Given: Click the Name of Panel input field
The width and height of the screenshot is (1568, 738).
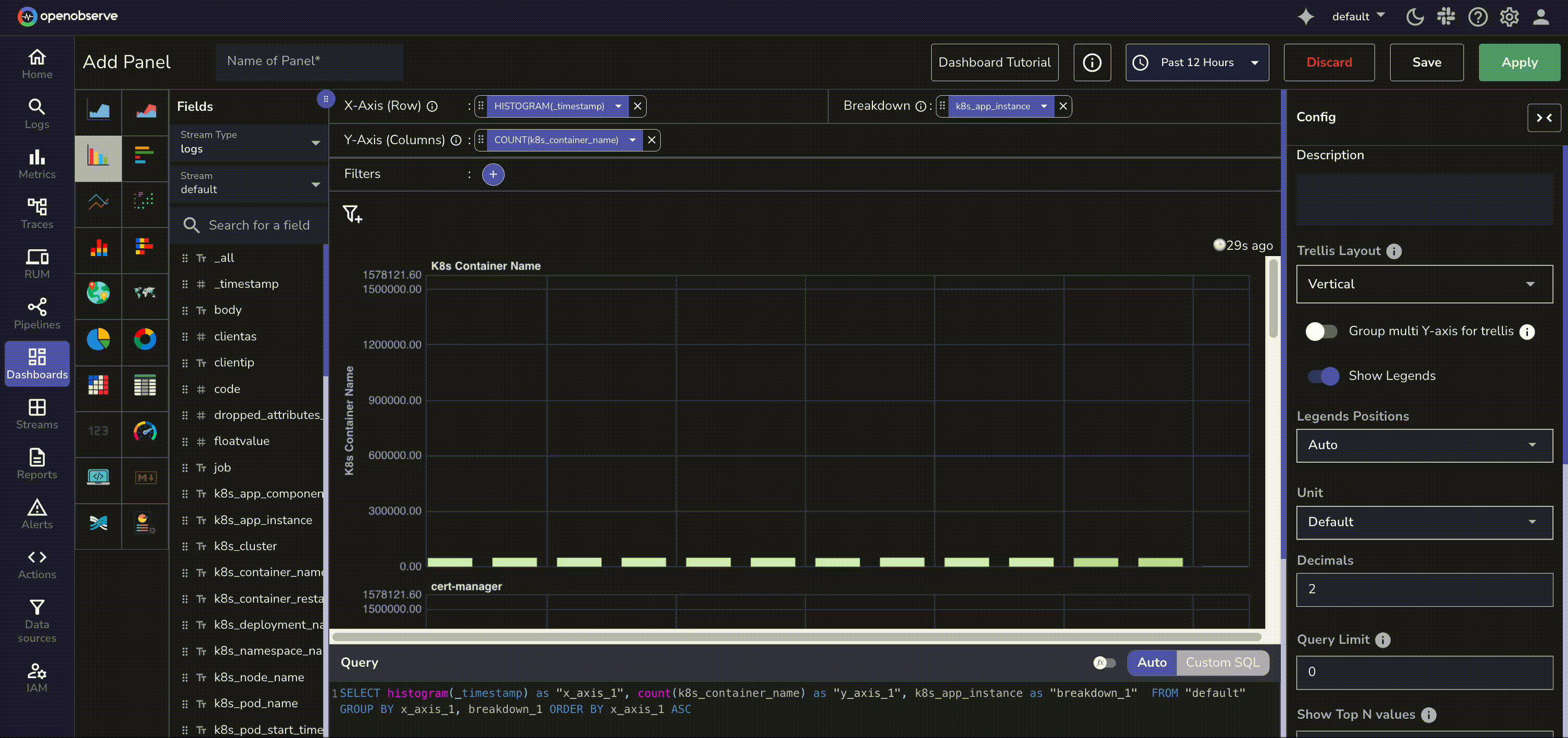Looking at the screenshot, I should pos(309,61).
